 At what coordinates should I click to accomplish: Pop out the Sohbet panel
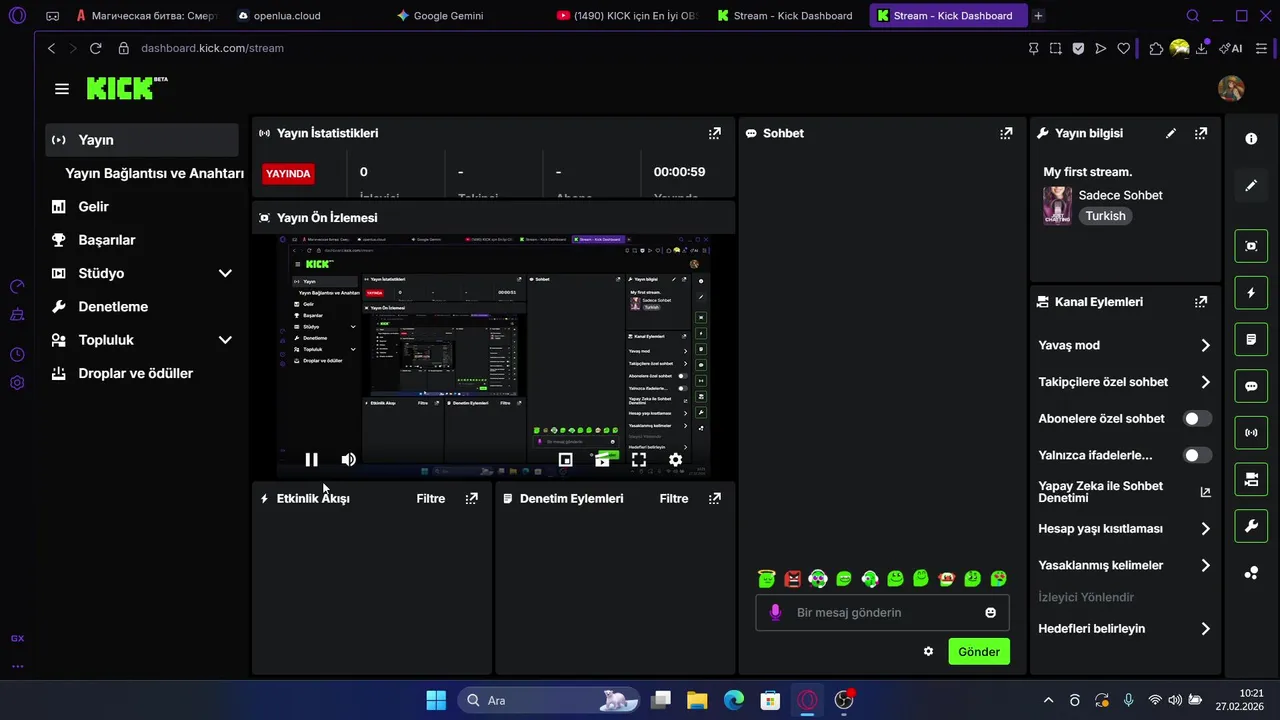[1006, 133]
